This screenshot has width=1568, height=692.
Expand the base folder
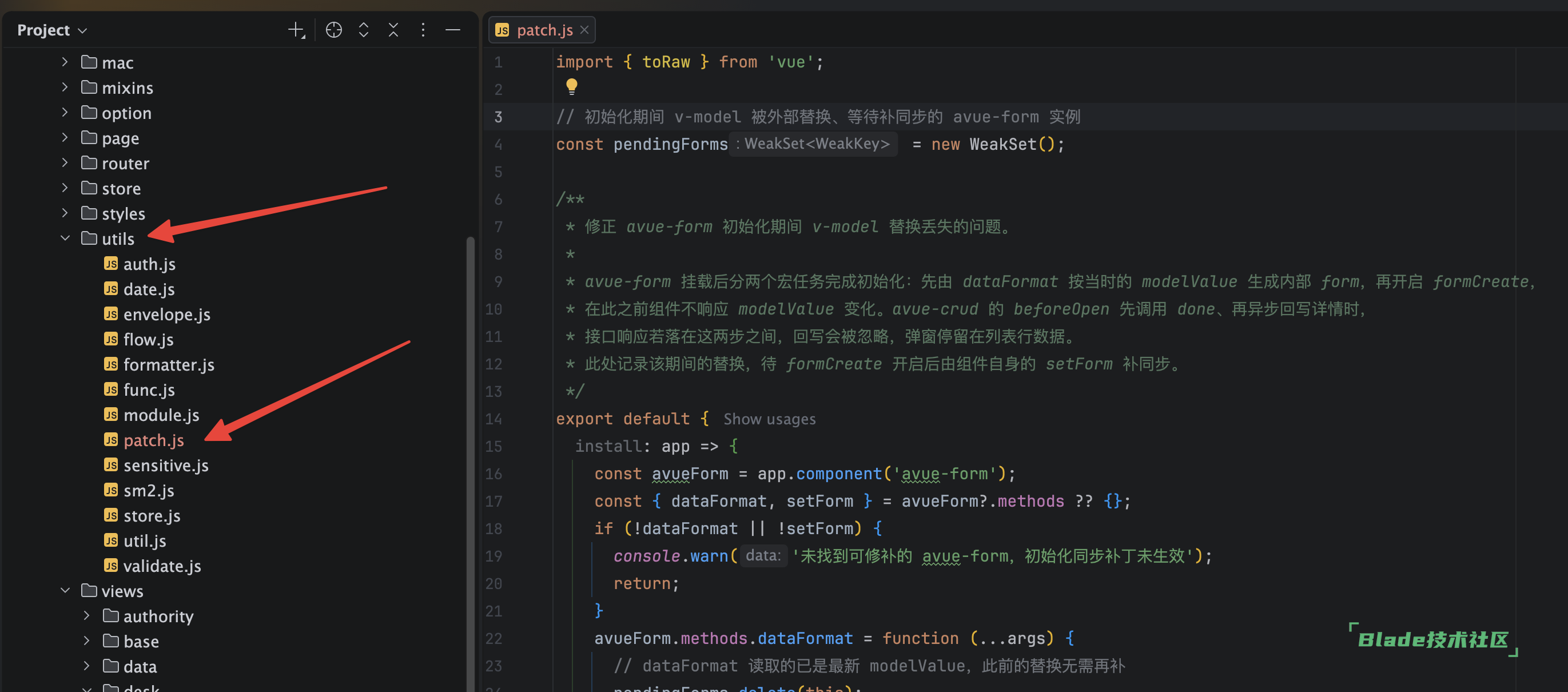pos(86,641)
